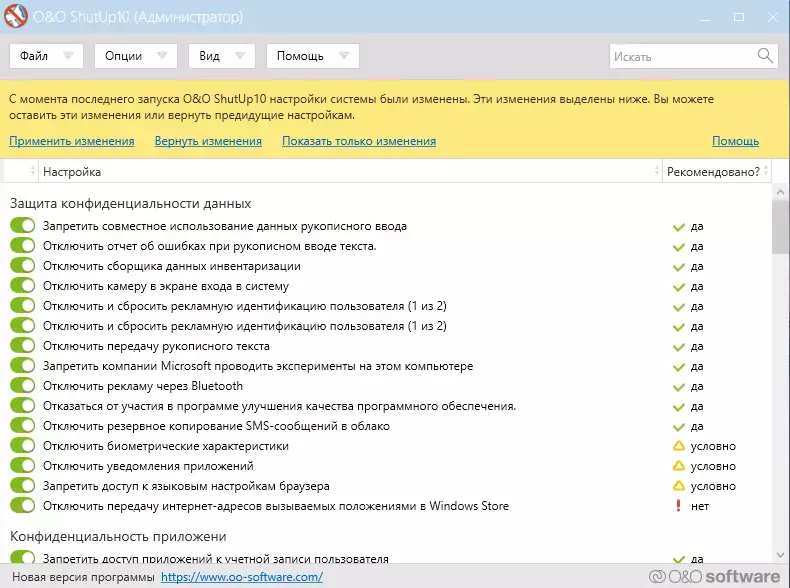Click sort arrows in the first column header
This screenshot has height=588, width=790.
pos(33,171)
